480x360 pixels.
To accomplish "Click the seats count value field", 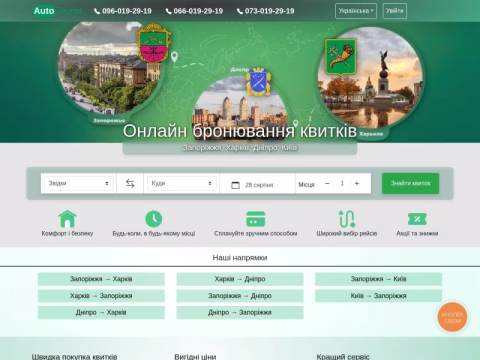I will pyautogui.click(x=342, y=184).
